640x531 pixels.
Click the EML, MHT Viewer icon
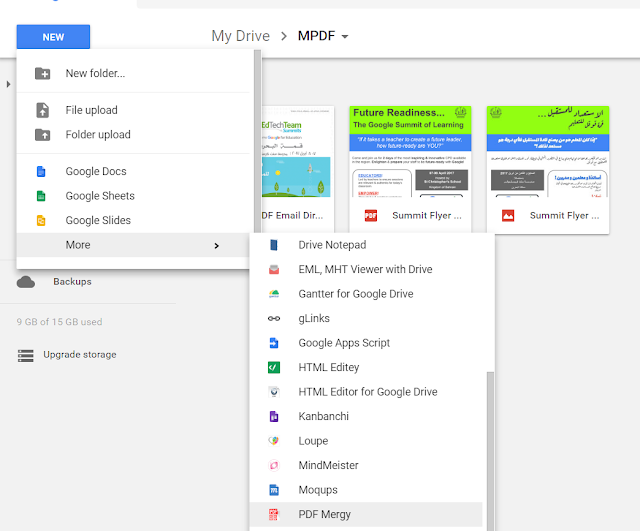click(x=274, y=269)
